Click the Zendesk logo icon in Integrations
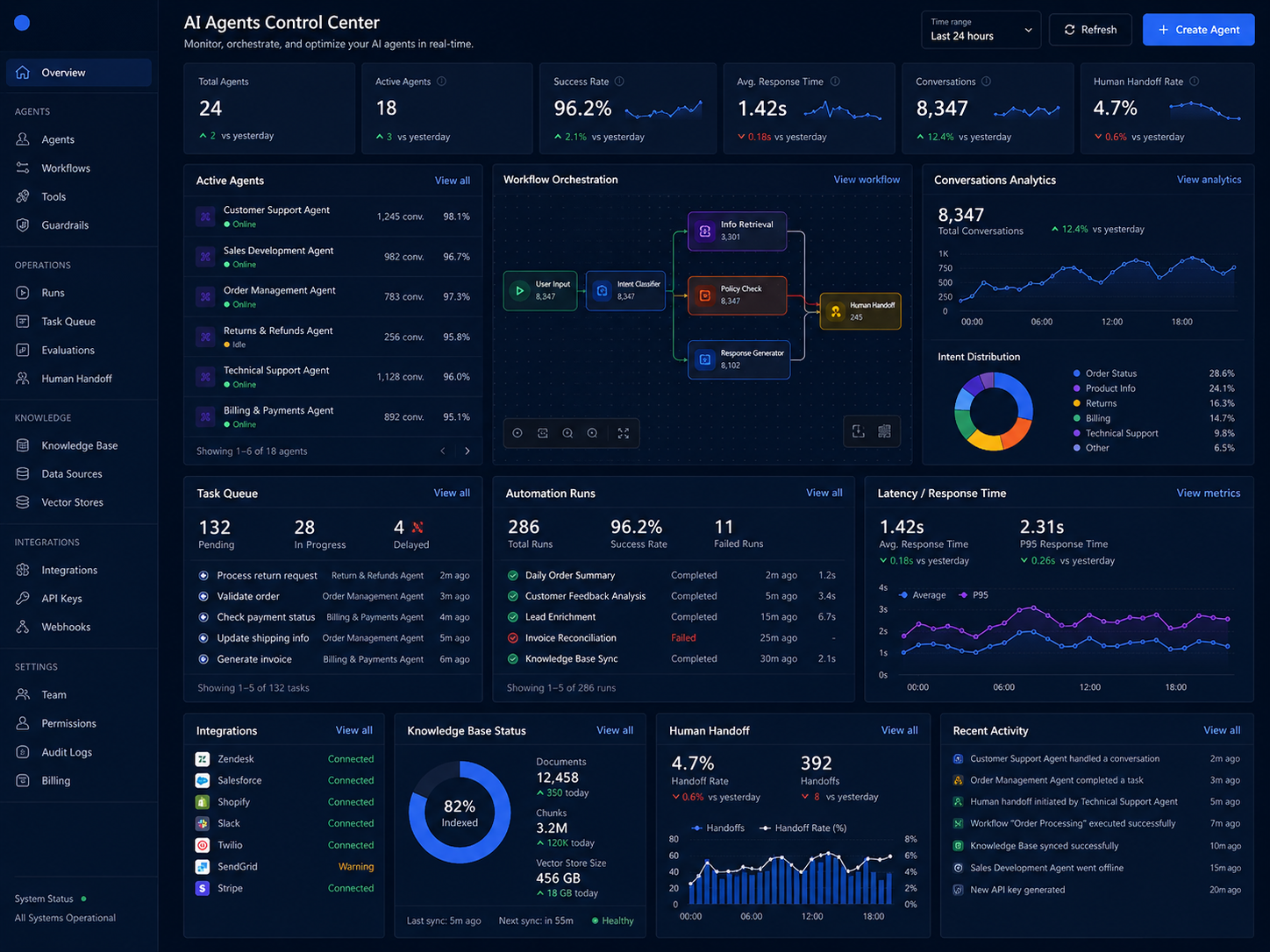The width and height of the screenshot is (1270, 952). click(203, 759)
